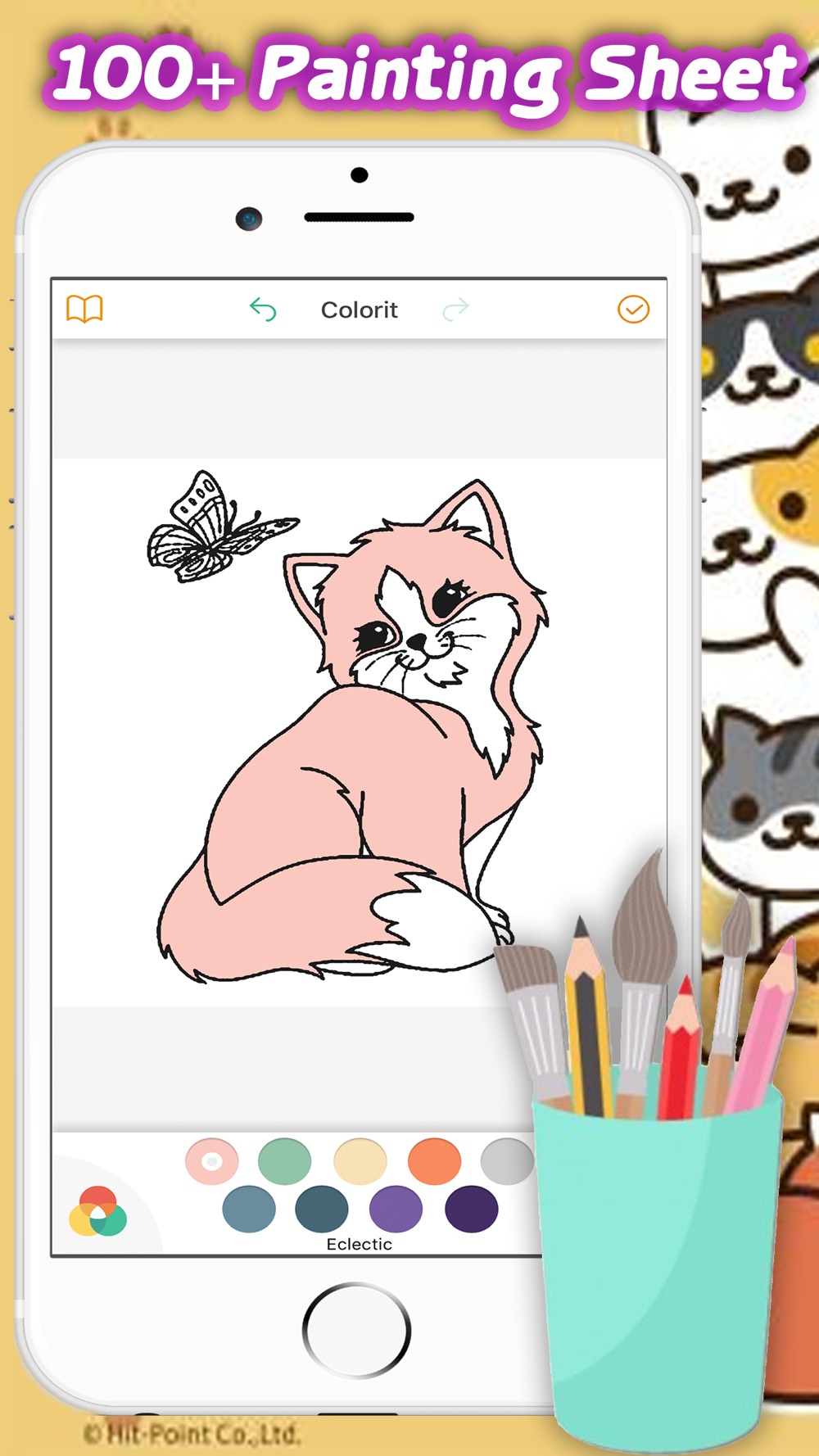Select the dark violet color swatch
The width and height of the screenshot is (819, 1456).
(x=472, y=1209)
